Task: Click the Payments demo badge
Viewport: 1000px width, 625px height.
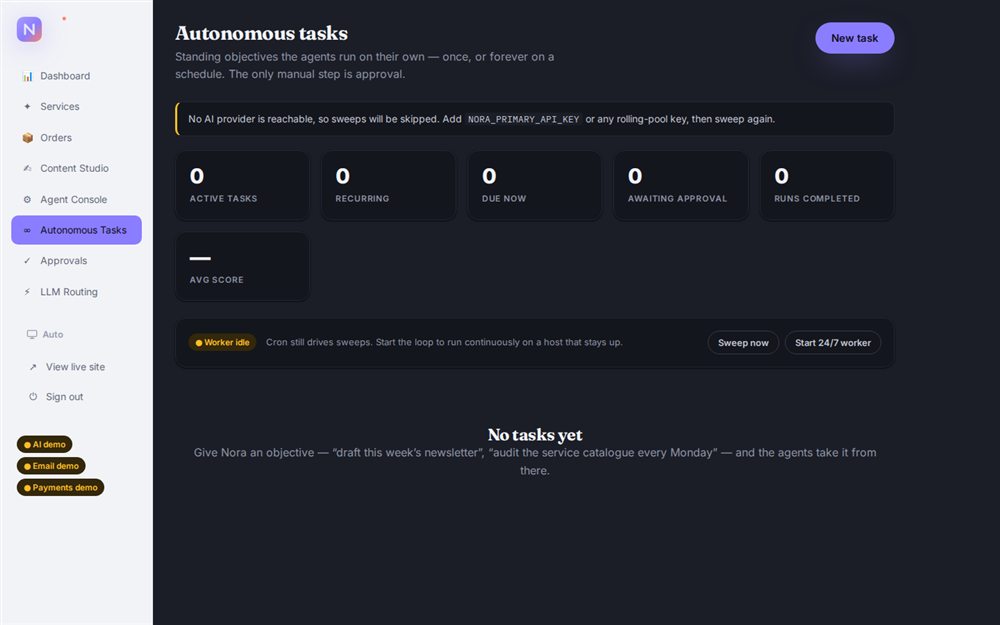Action: 61,488
